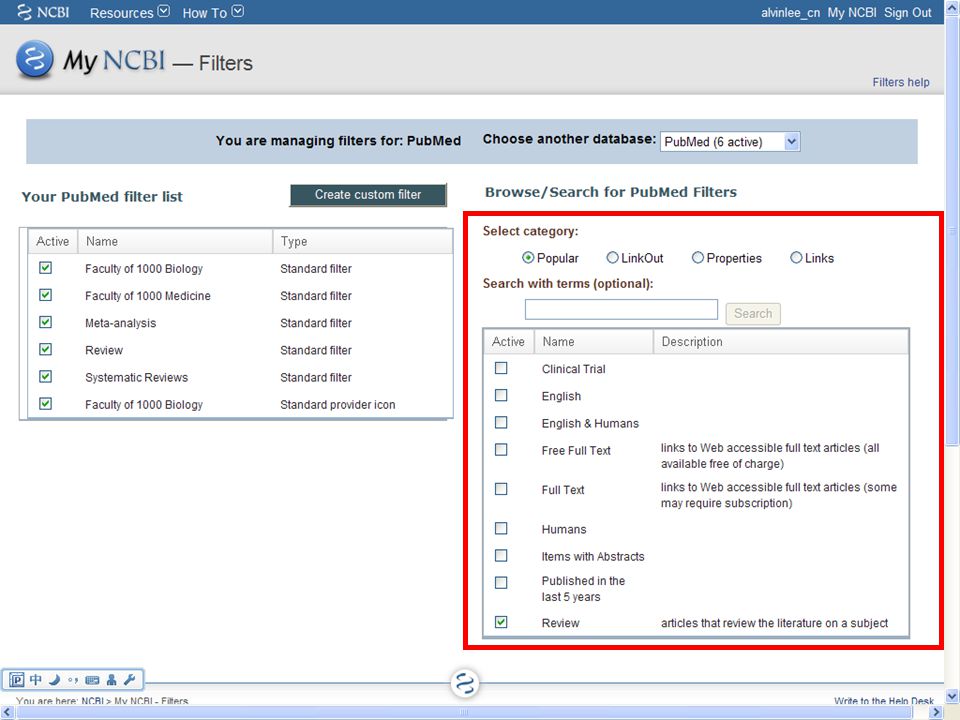The height and width of the screenshot is (720, 960).
Task: Click the Published in the last 5 years name
Action: point(583,588)
